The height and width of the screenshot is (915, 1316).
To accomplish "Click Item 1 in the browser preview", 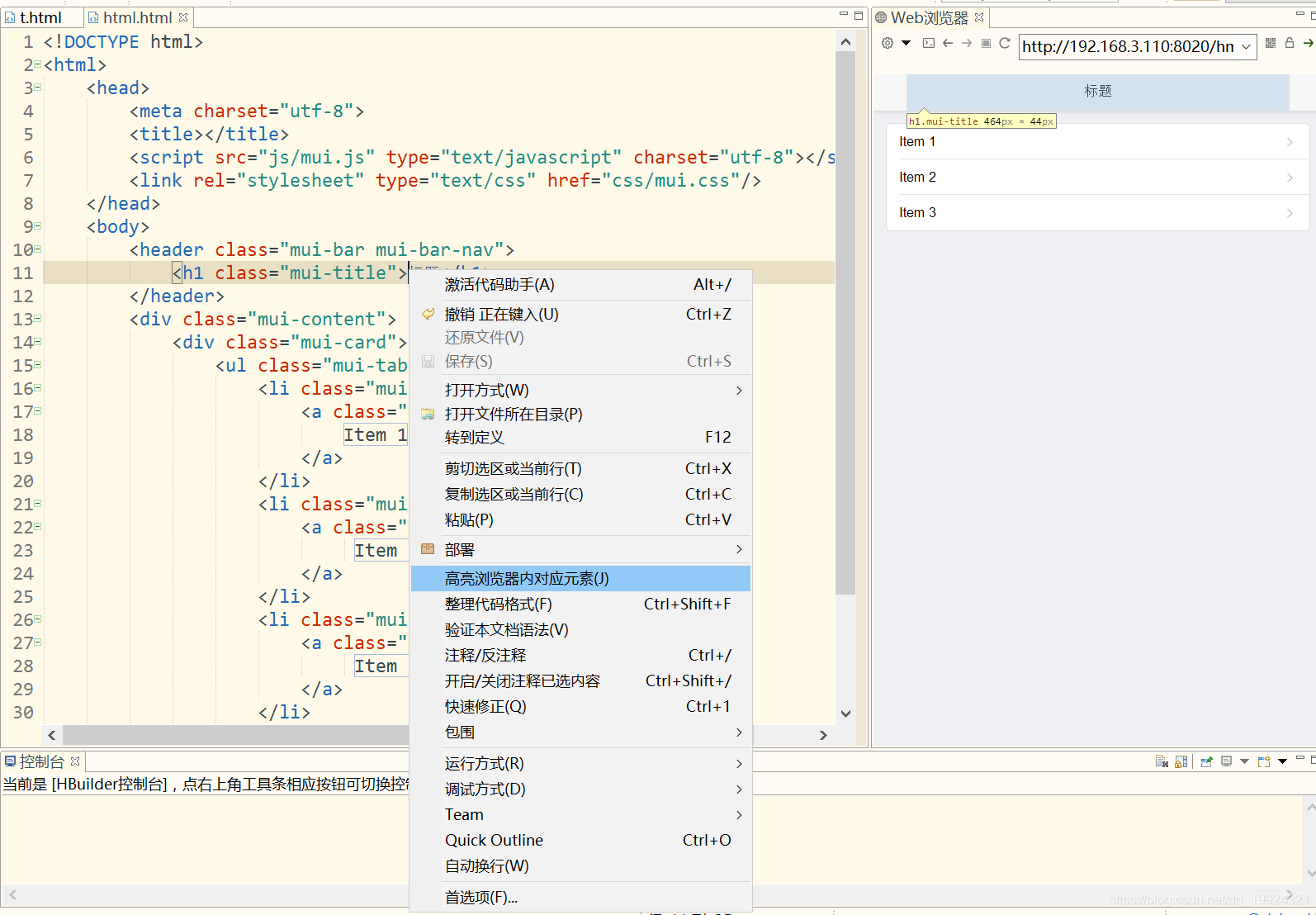I will [x=1097, y=142].
